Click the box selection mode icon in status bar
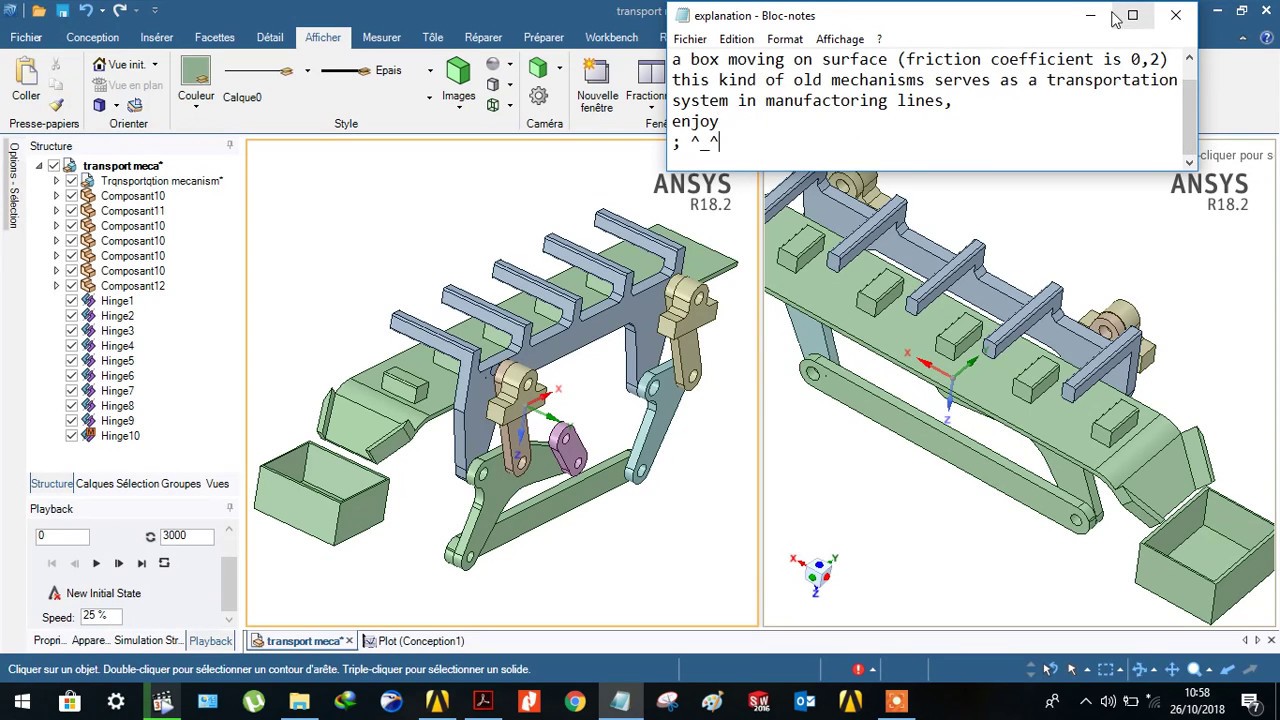Viewport: 1280px width, 720px height. pyautogui.click(x=1105, y=669)
